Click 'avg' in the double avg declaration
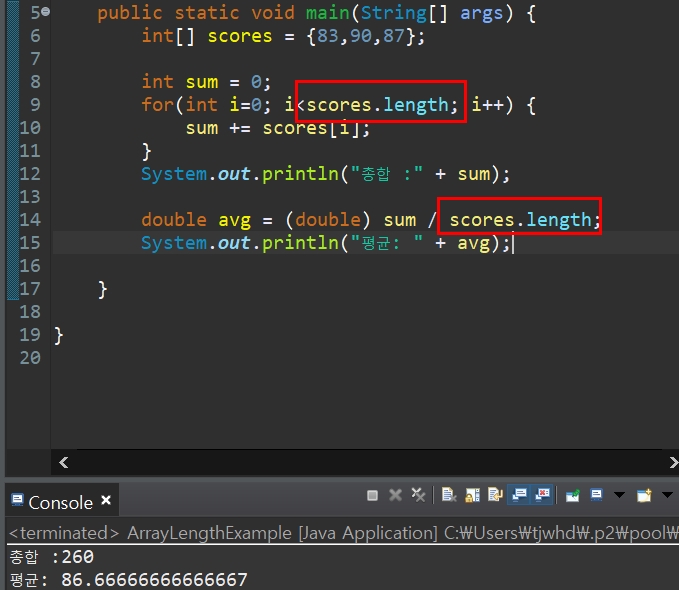The width and height of the screenshot is (679, 590). 234,220
